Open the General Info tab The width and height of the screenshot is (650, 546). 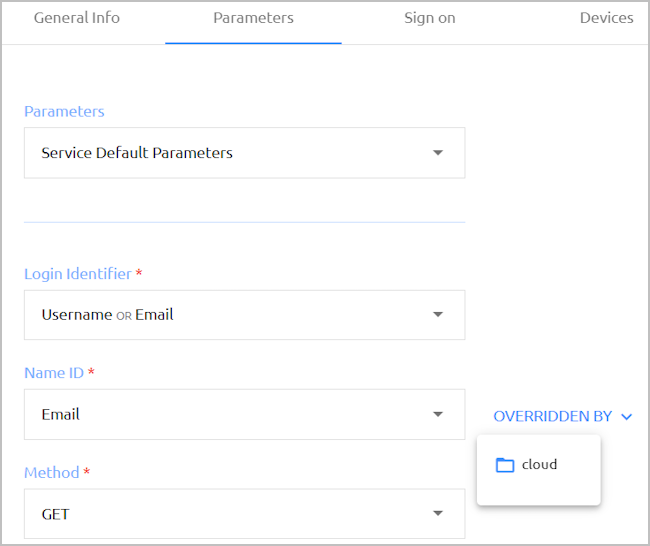[x=77, y=18]
